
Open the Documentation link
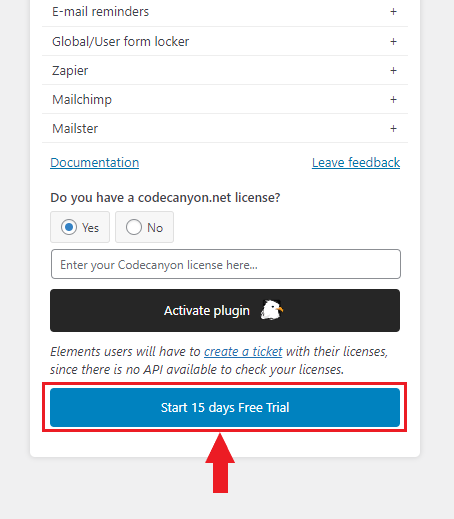(95, 163)
